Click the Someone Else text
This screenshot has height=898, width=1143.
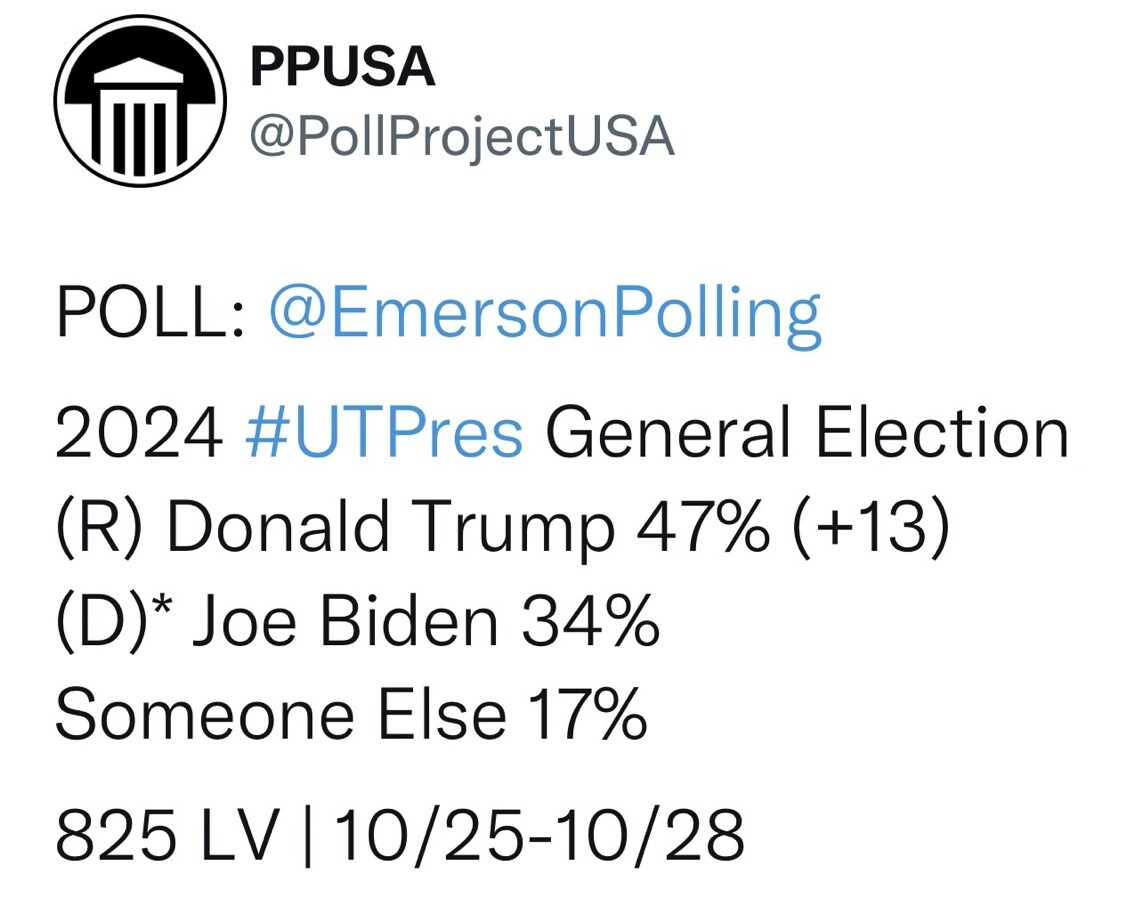coord(281,714)
